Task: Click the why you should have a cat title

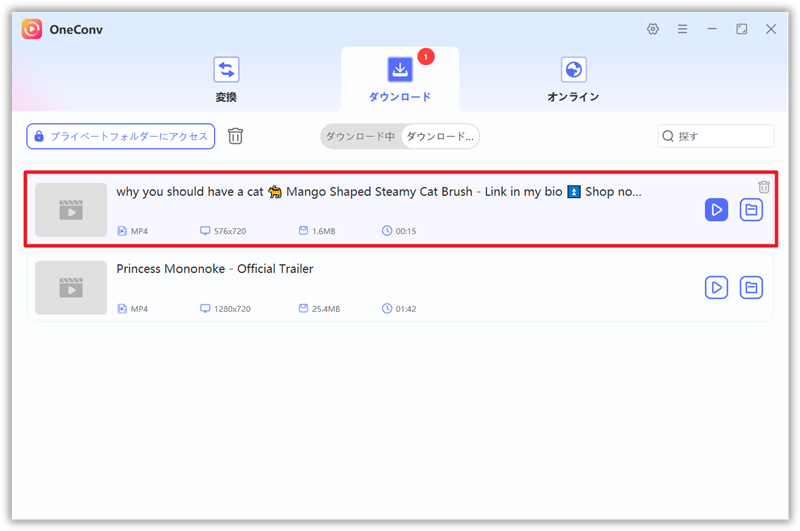Action: point(379,192)
